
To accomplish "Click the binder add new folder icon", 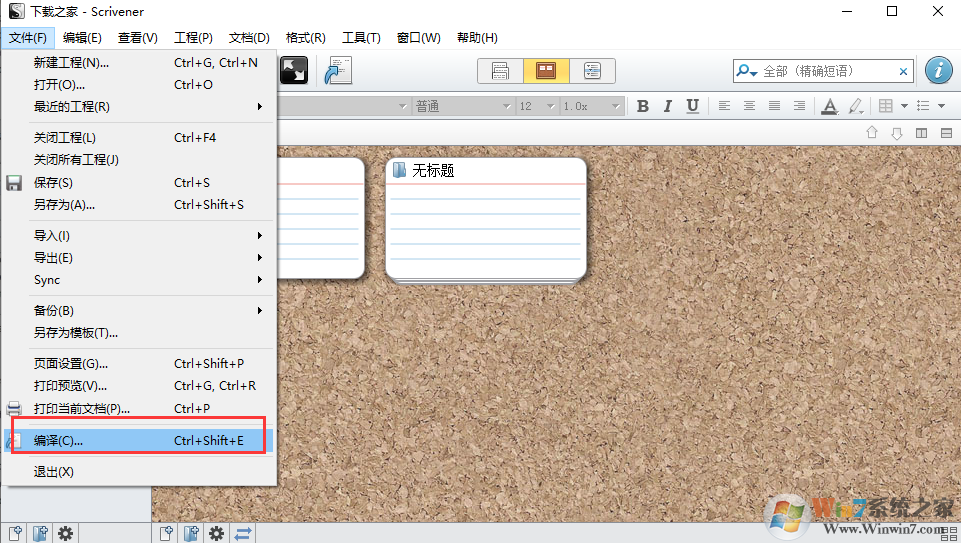I will (x=40, y=533).
